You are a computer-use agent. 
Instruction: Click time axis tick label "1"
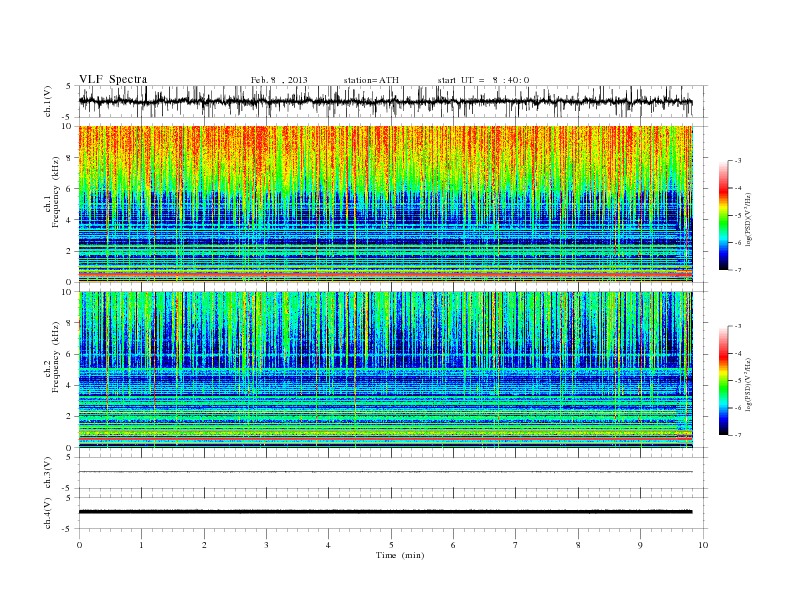click(x=141, y=545)
